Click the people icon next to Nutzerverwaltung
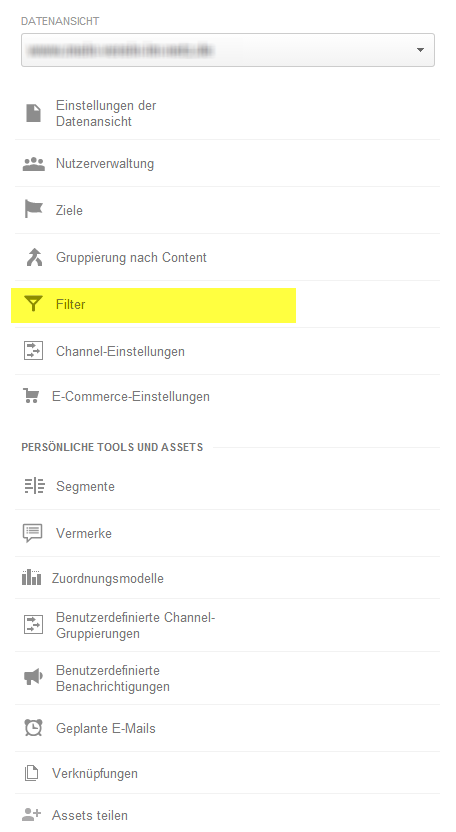456x832 pixels. [x=33, y=164]
